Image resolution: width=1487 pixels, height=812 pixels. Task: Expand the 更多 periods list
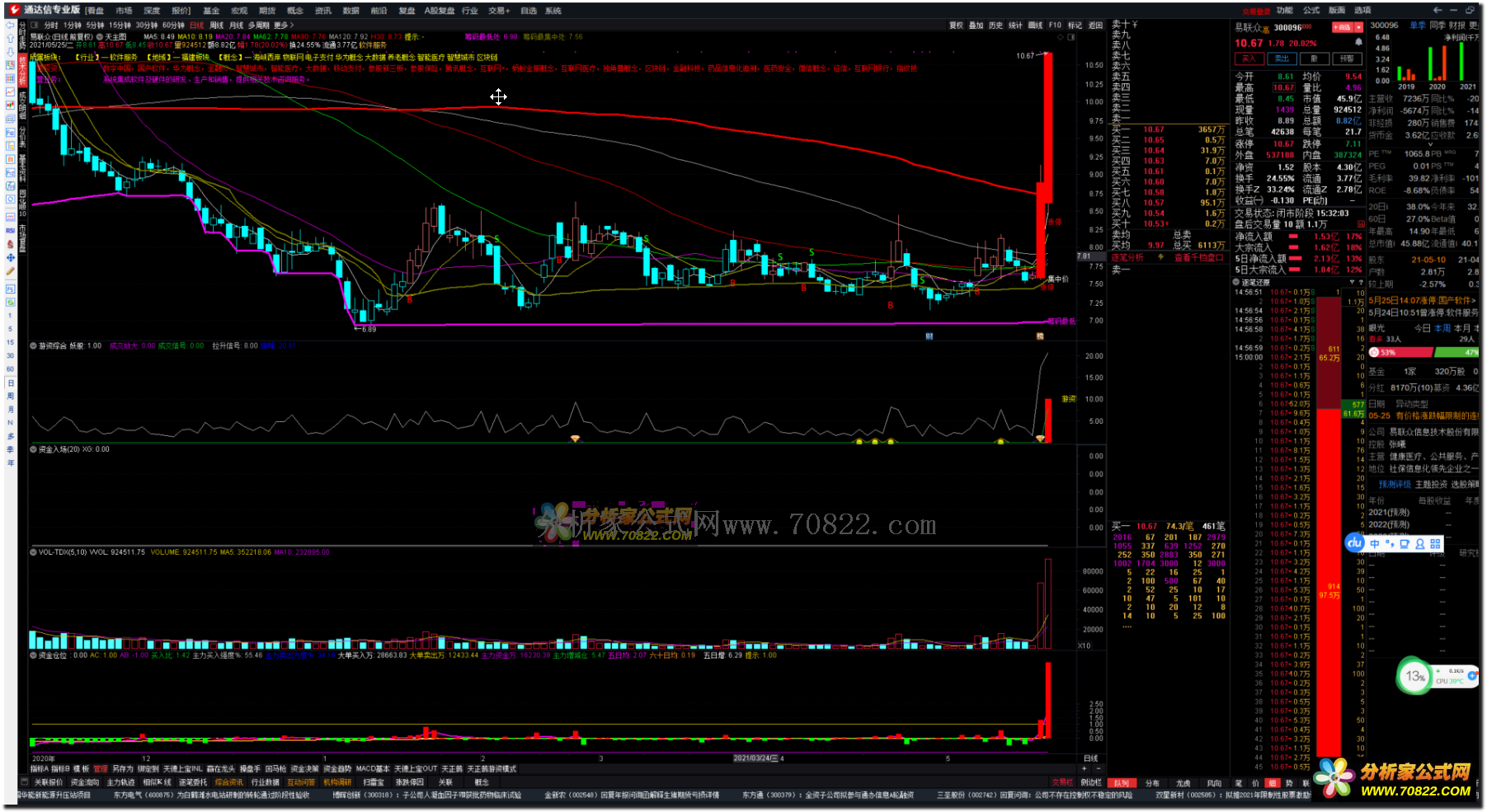284,26
